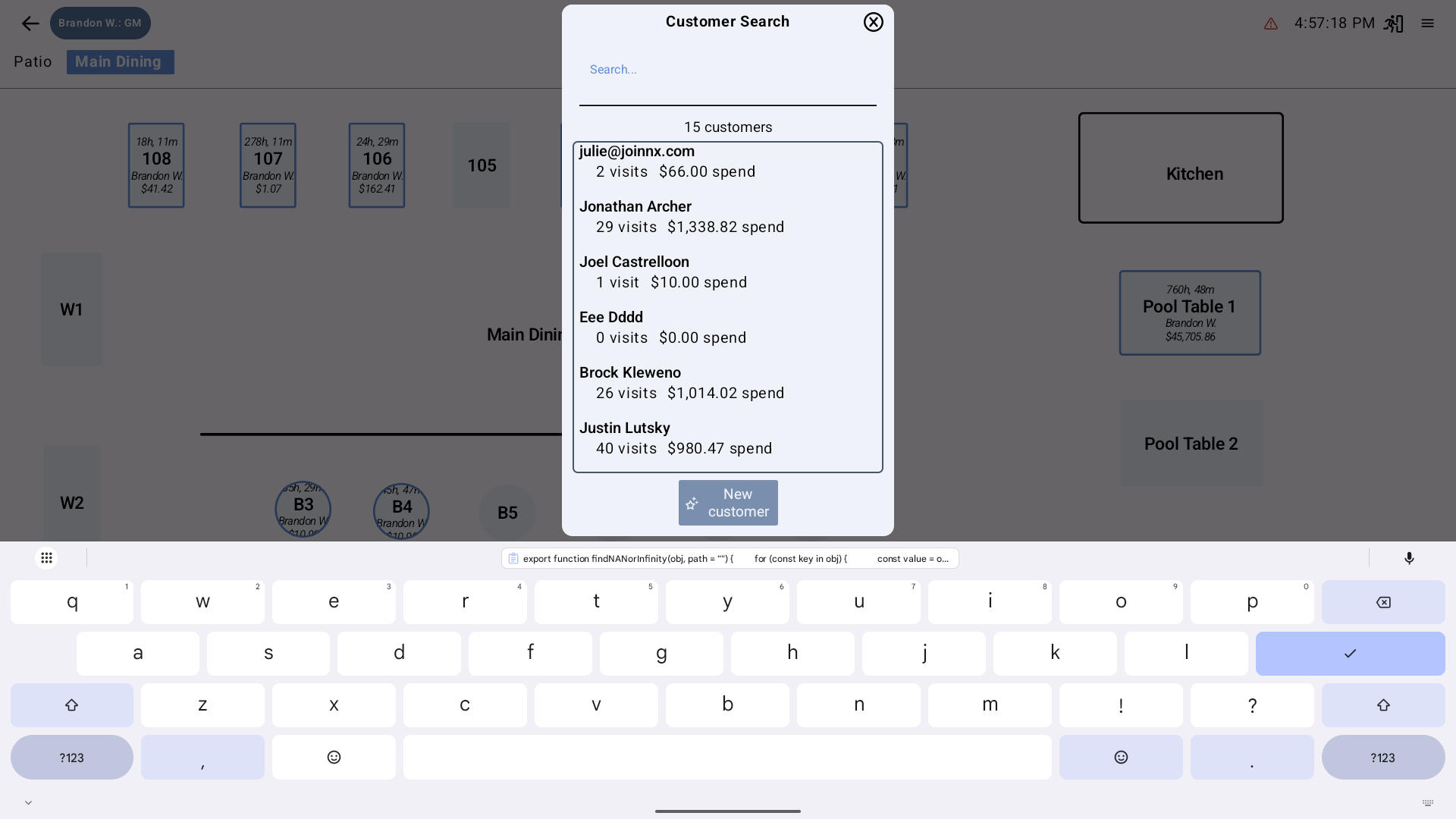
Task: Toggle the left shift key
Action: 72,705
